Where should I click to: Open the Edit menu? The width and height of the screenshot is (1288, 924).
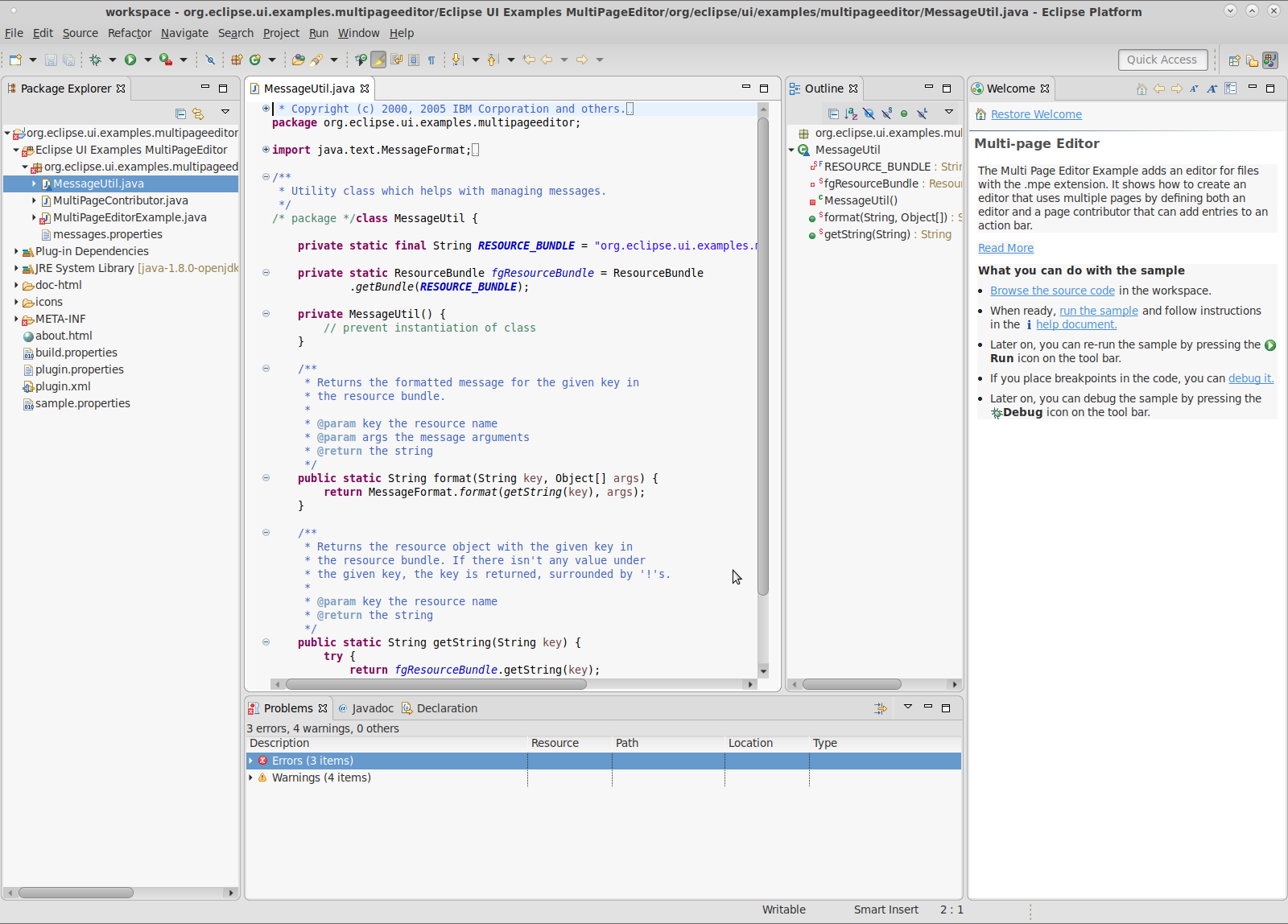point(43,33)
